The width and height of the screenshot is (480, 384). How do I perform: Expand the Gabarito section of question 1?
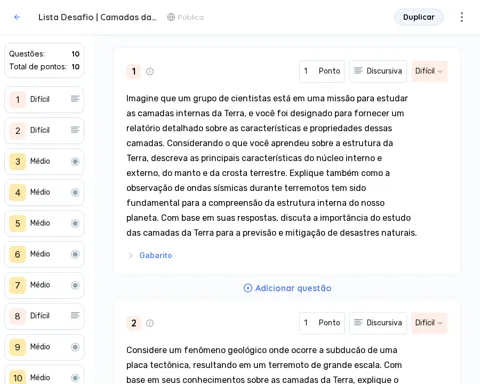click(130, 255)
